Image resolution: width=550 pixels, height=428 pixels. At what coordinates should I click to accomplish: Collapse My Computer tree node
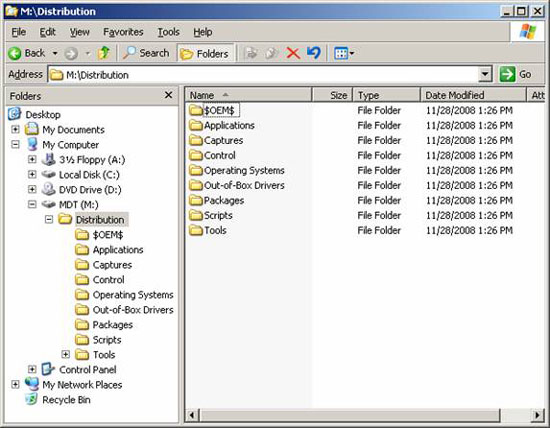[15, 144]
